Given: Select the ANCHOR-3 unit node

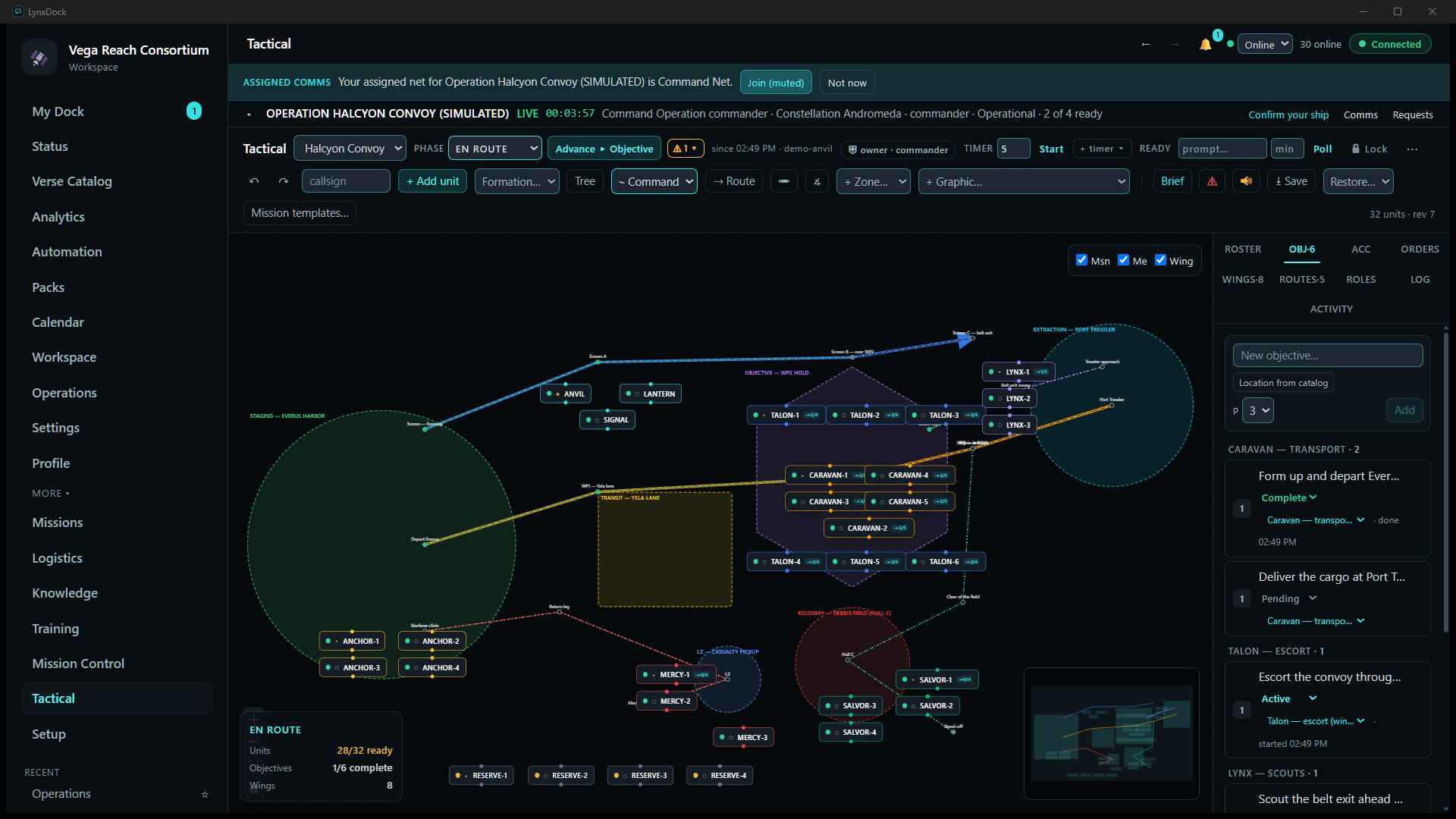Looking at the screenshot, I should (x=353, y=667).
